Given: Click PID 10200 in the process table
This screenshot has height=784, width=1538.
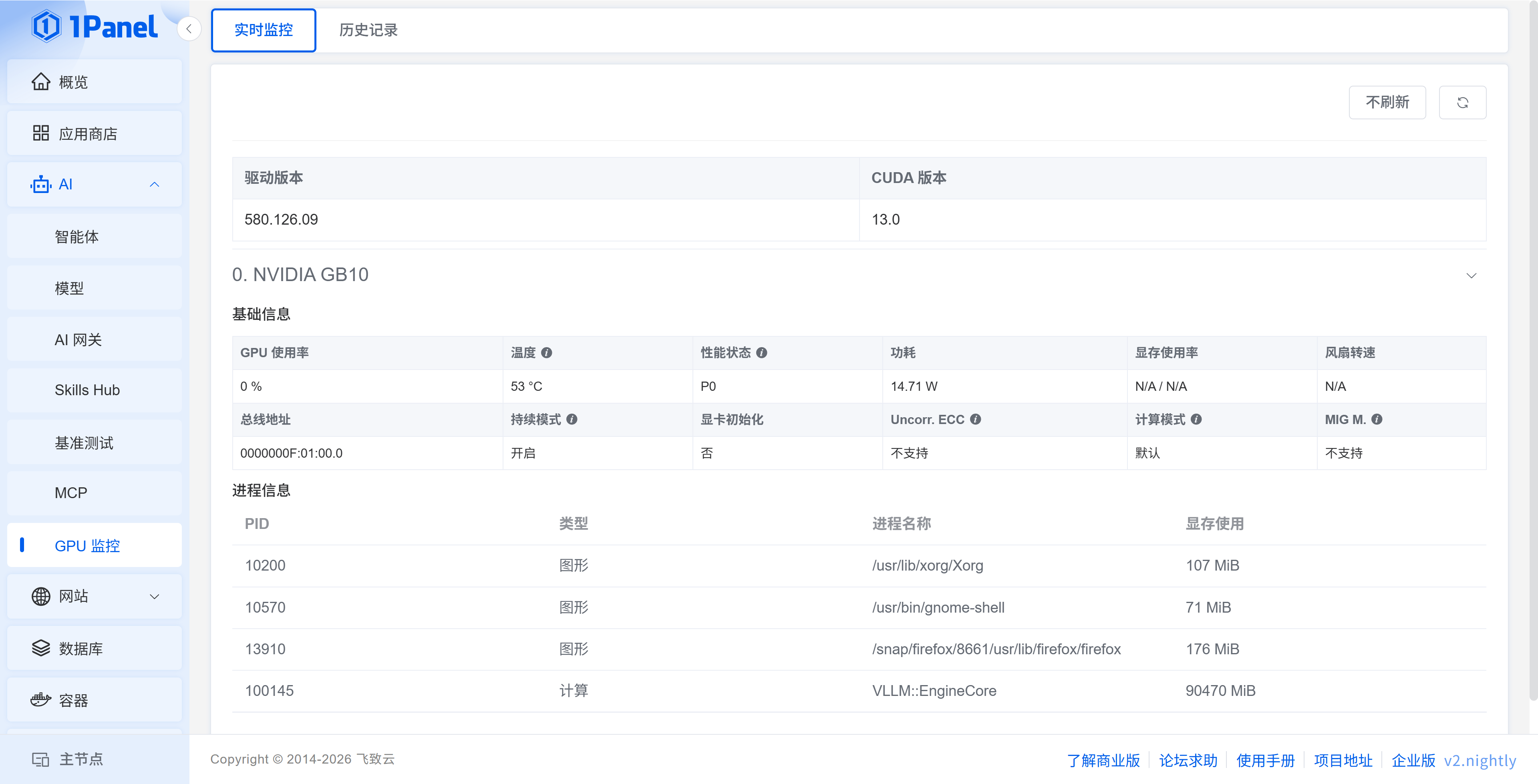Looking at the screenshot, I should pos(265,565).
